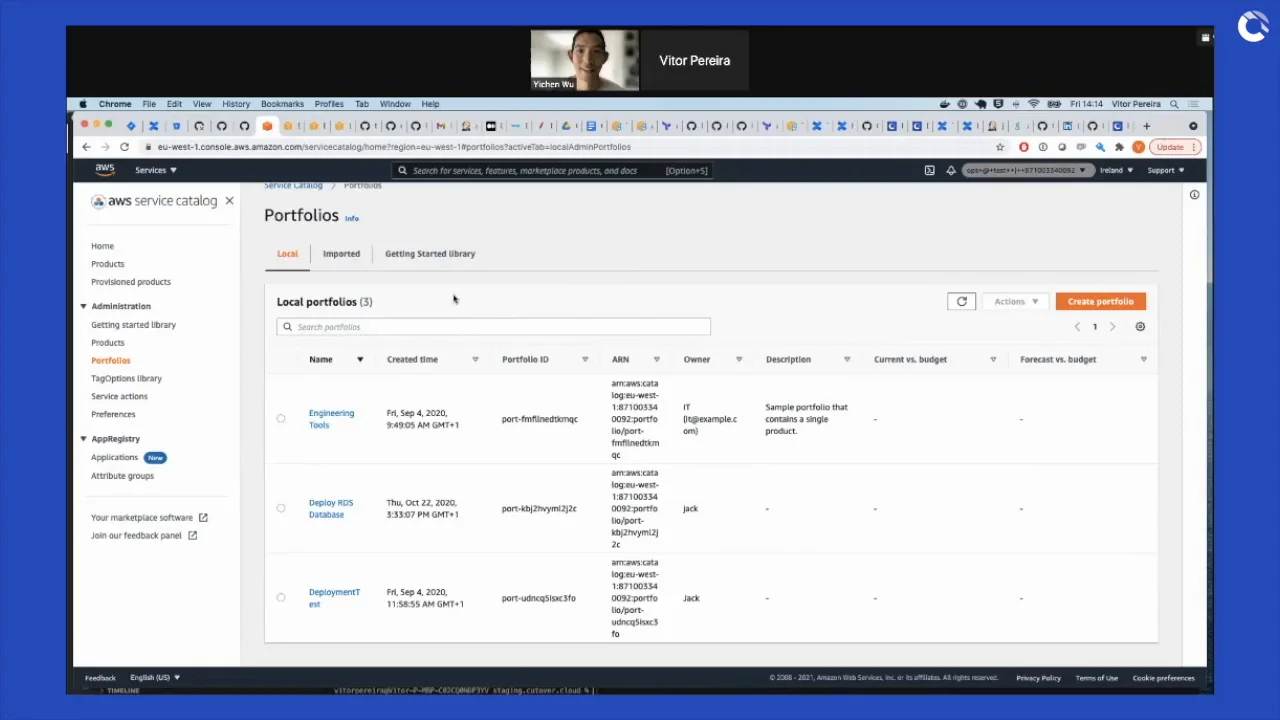
Task: Reload the page in Chrome
Action: pos(124,147)
